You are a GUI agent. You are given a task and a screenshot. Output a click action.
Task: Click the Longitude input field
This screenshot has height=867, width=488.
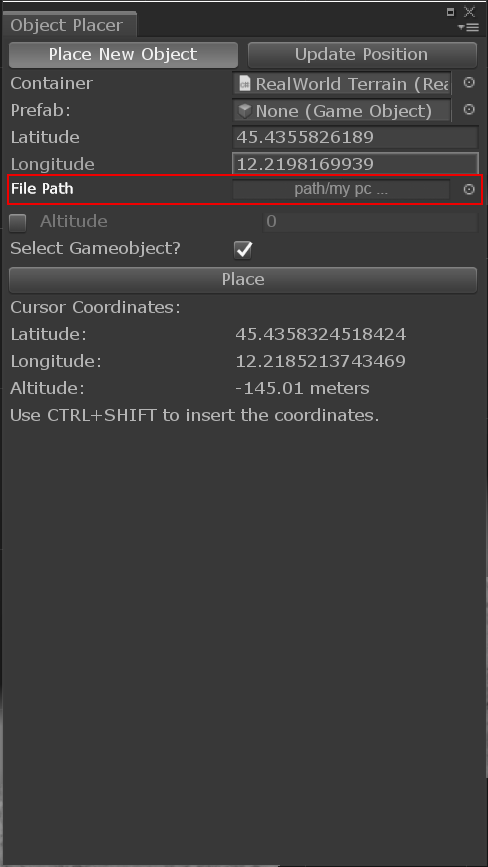tap(355, 164)
